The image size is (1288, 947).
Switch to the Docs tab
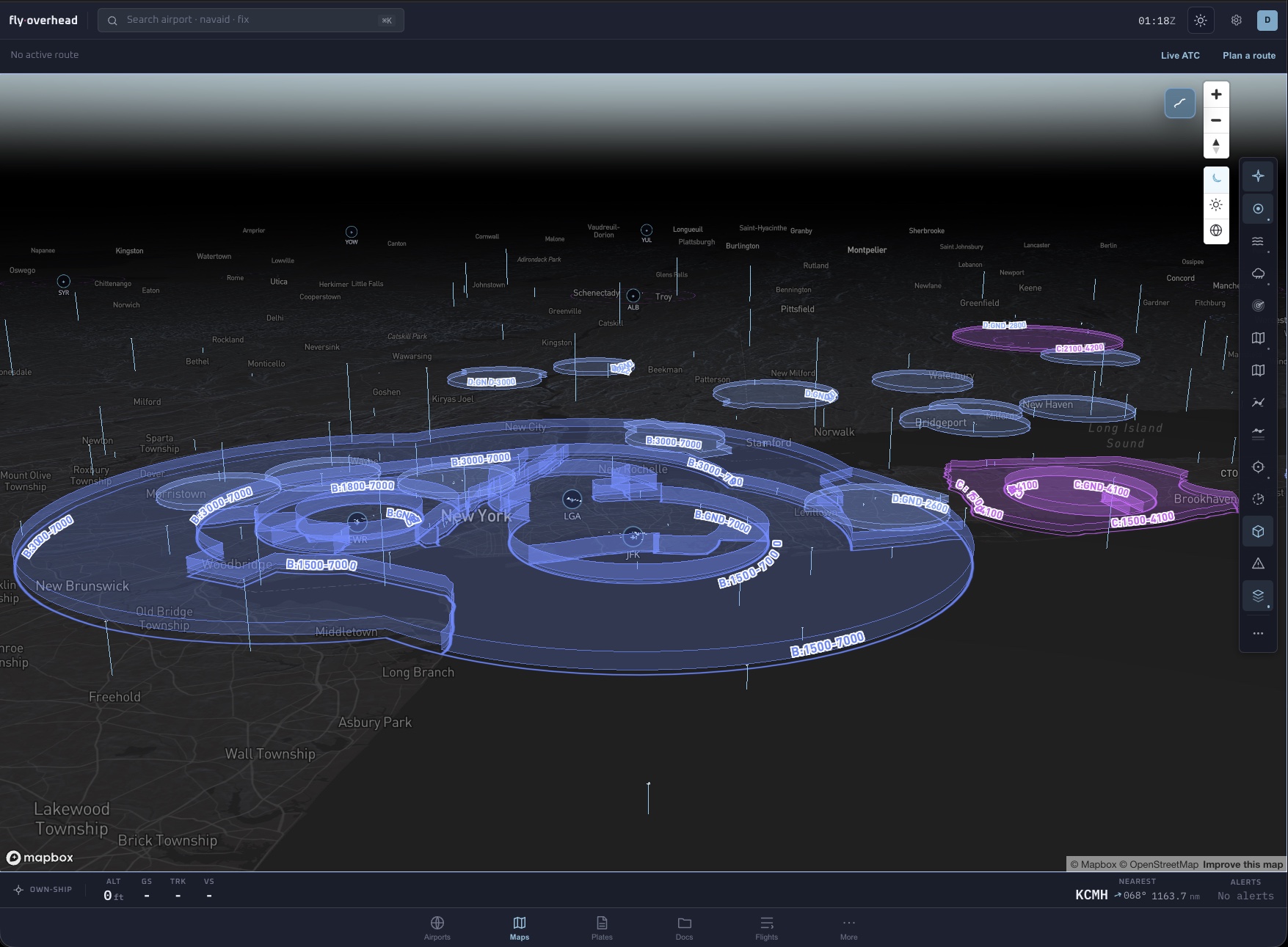(684, 928)
